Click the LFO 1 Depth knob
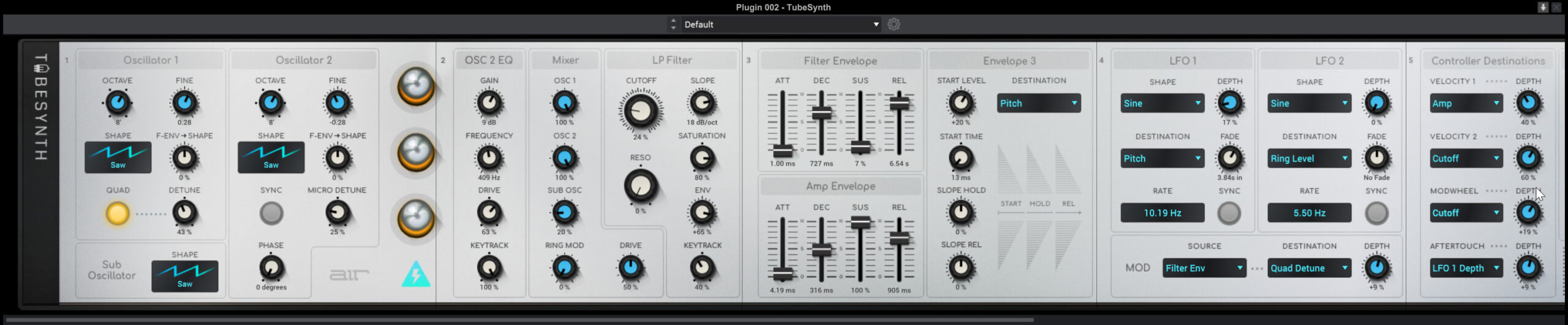This screenshot has width=1568, height=325. tap(1229, 103)
